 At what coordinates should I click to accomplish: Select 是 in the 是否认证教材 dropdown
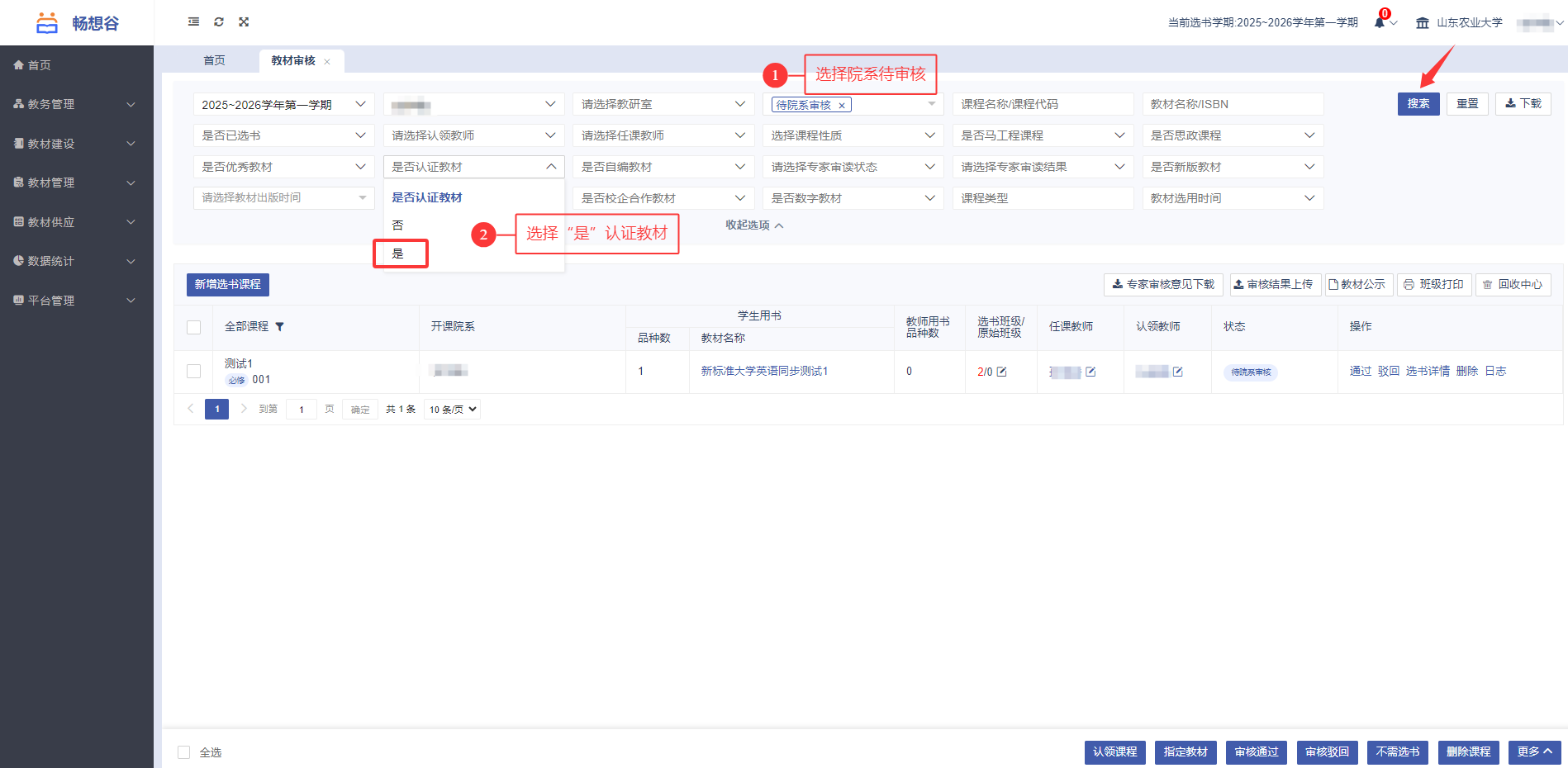400,254
